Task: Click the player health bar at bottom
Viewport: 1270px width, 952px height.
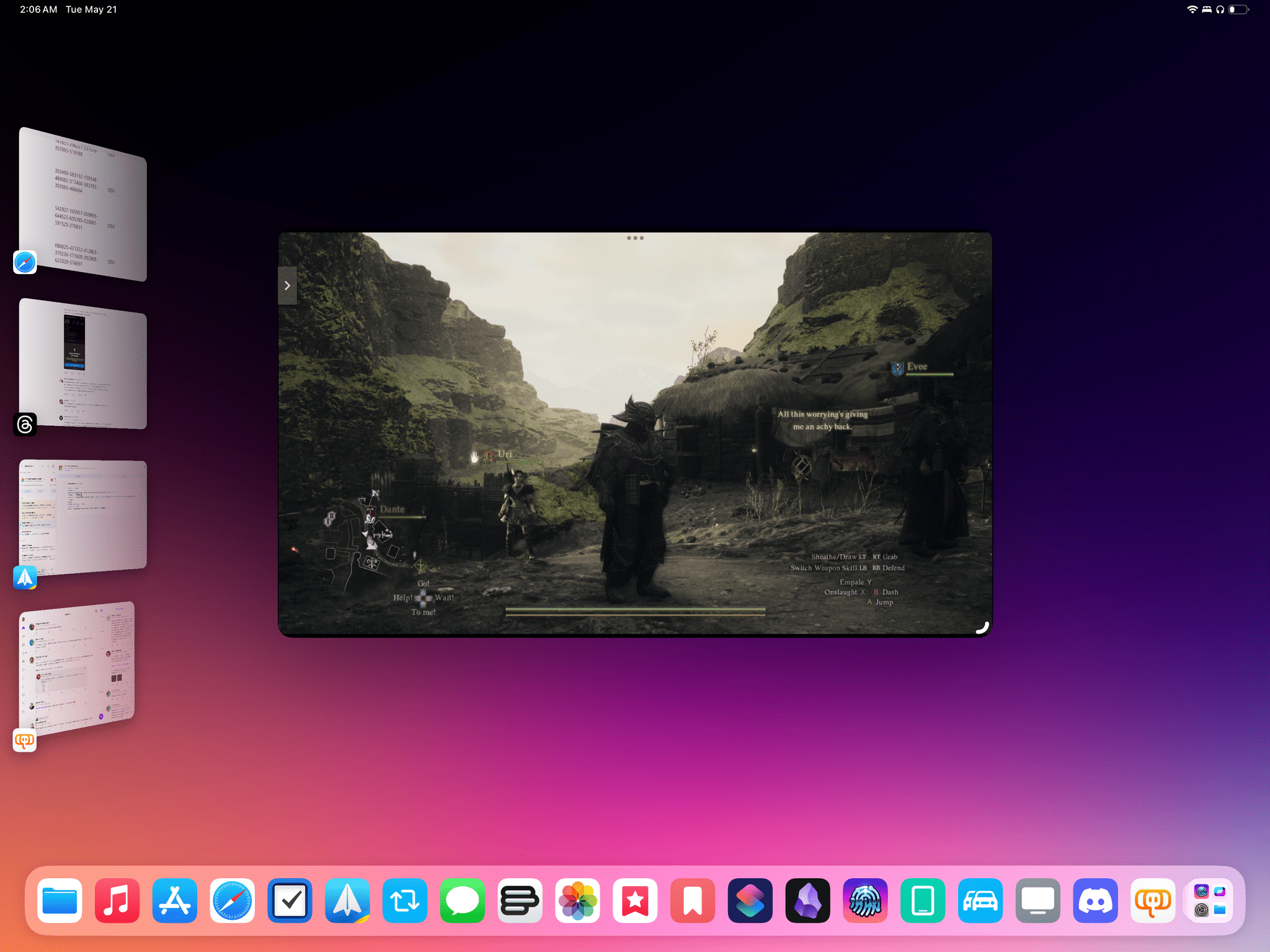Action: (635, 611)
